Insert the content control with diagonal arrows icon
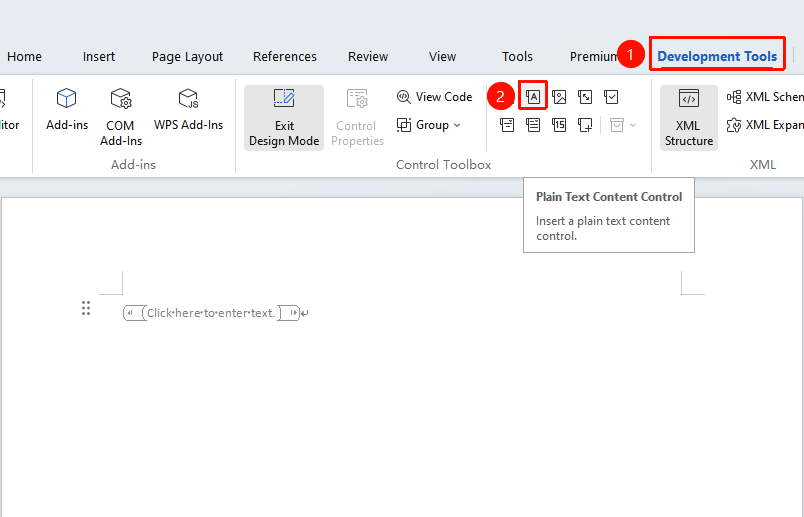Screen dimensions: 804x517 point(585,96)
